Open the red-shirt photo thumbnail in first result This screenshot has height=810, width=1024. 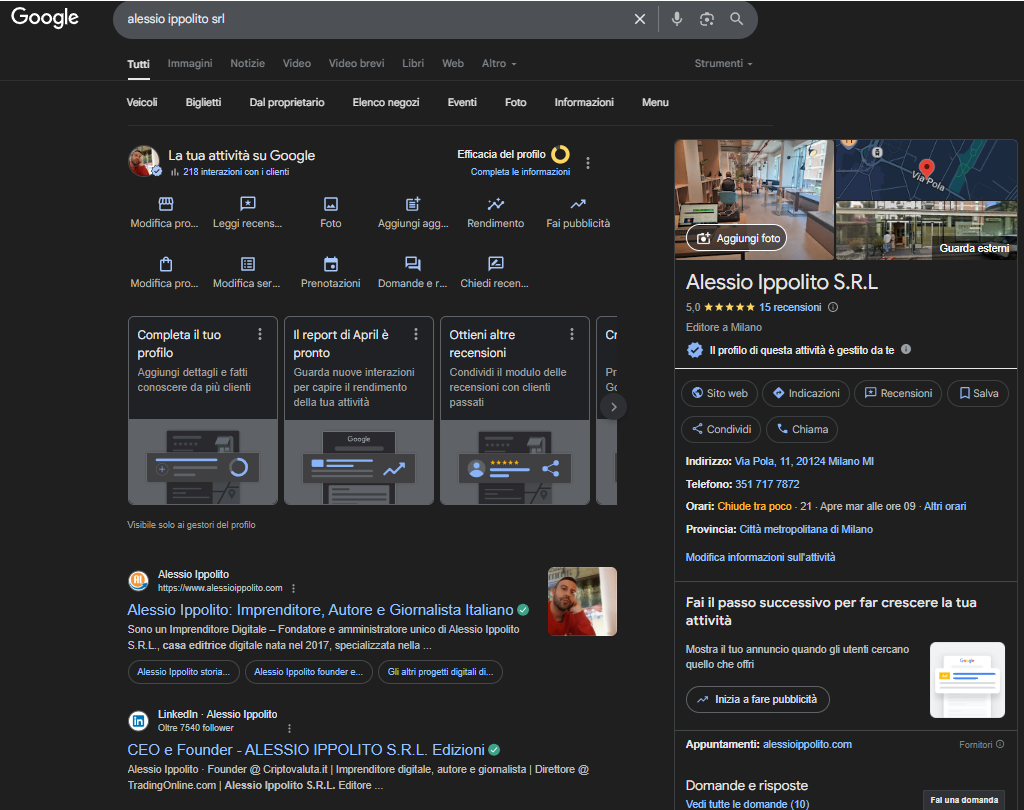(582, 602)
